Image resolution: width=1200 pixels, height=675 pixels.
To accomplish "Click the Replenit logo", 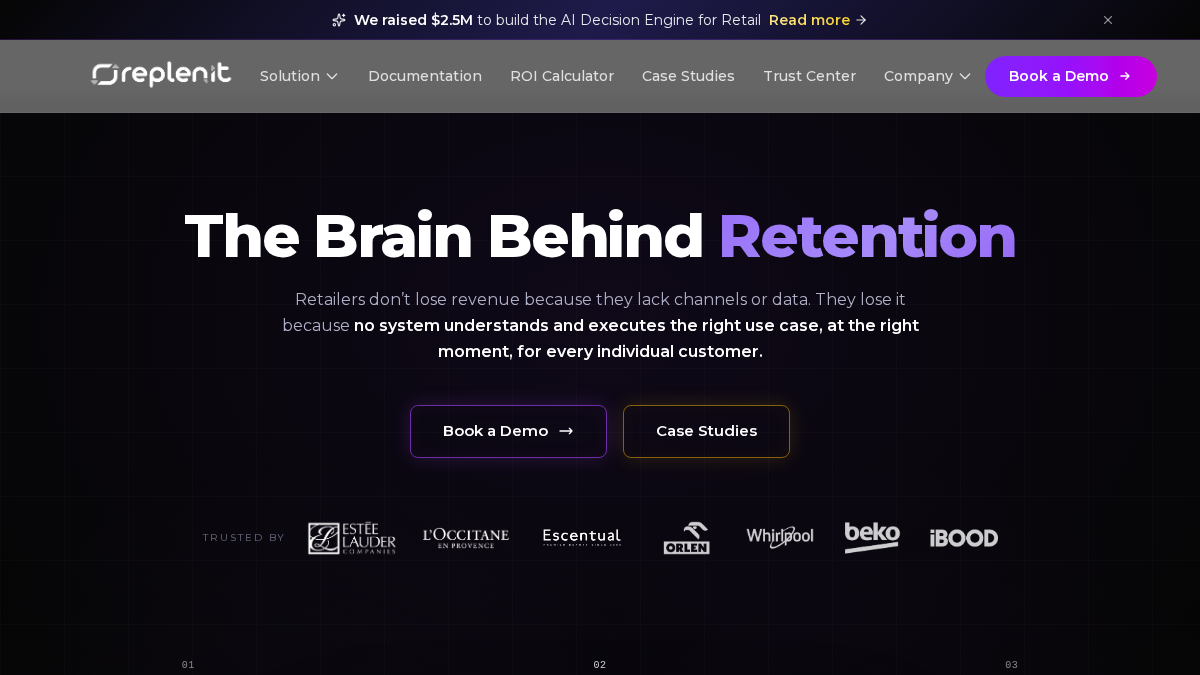I will 161,75.
